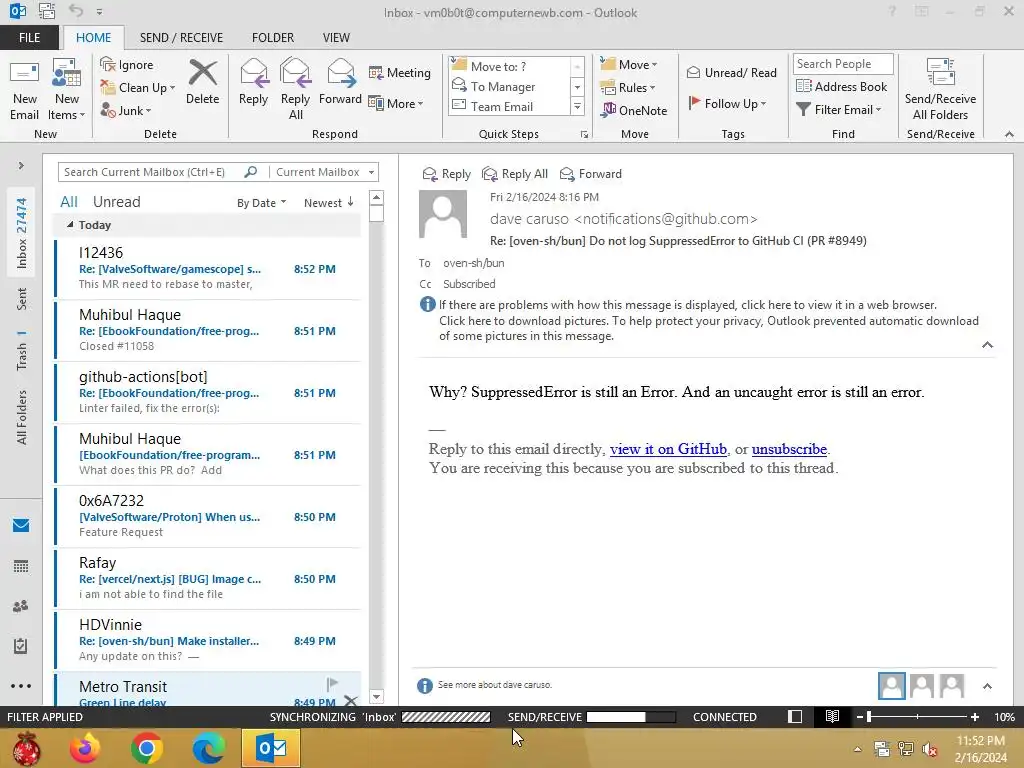Click Forward in the reading pane
Image resolution: width=1024 pixels, height=768 pixels.
pyautogui.click(x=591, y=174)
